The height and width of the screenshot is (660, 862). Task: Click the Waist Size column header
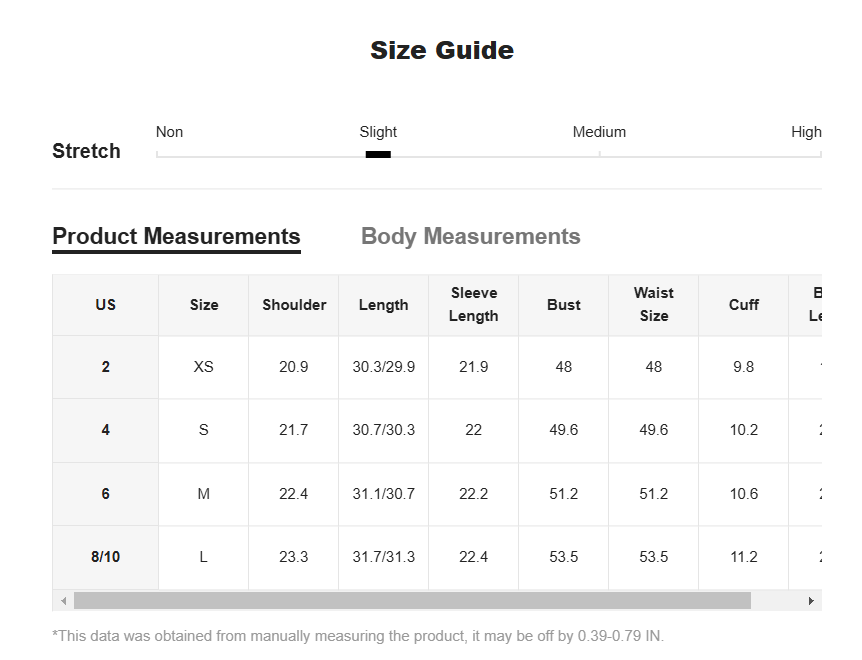coord(654,305)
